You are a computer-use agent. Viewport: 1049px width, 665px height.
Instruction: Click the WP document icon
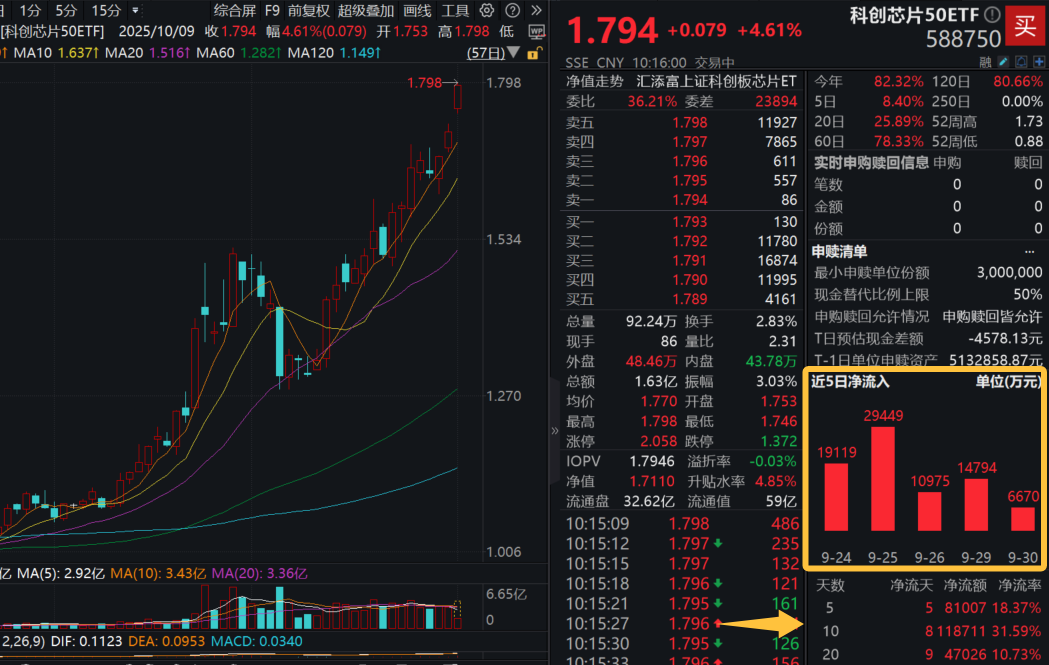pos(537,32)
